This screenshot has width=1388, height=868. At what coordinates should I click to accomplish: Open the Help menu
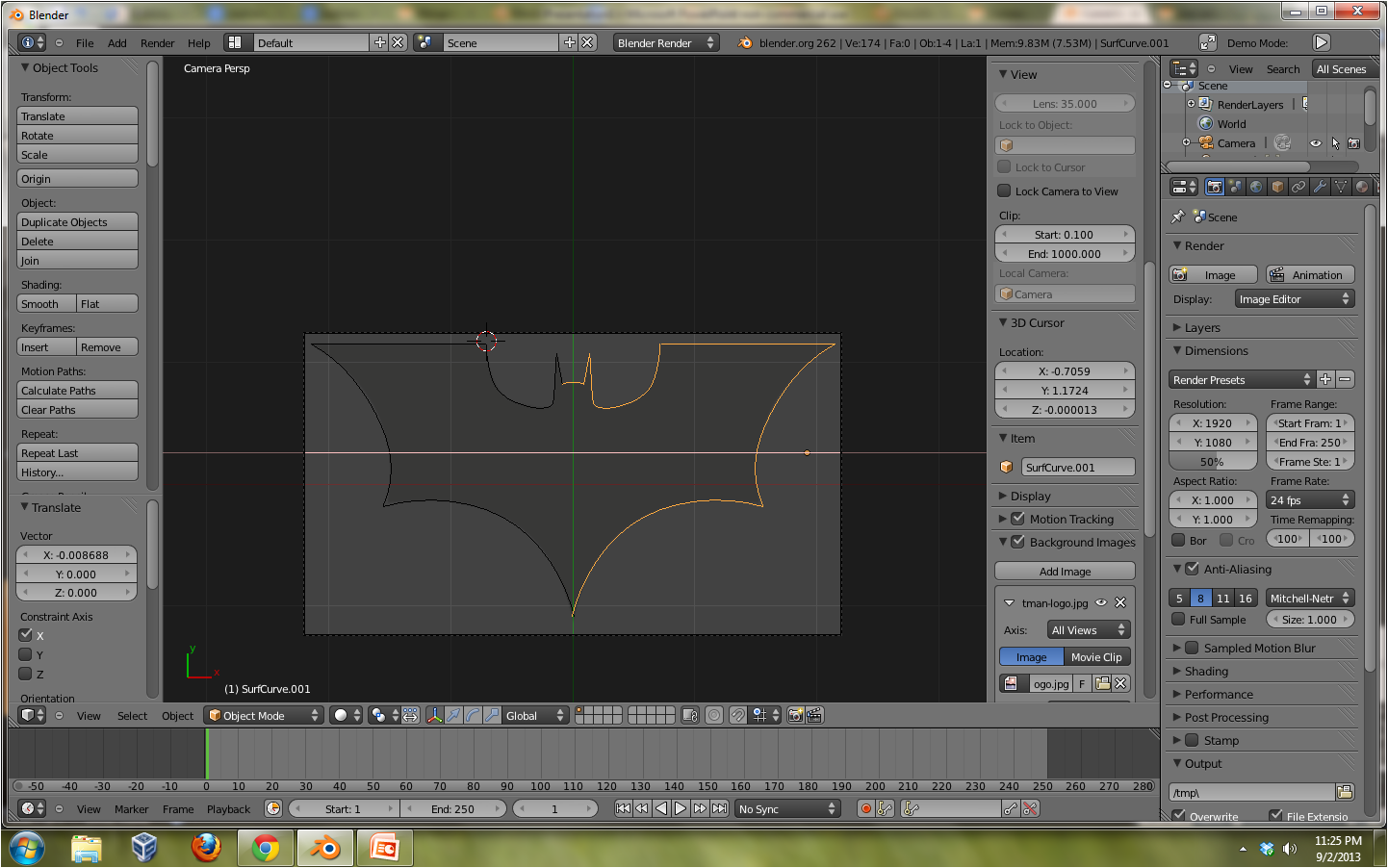pos(199,43)
